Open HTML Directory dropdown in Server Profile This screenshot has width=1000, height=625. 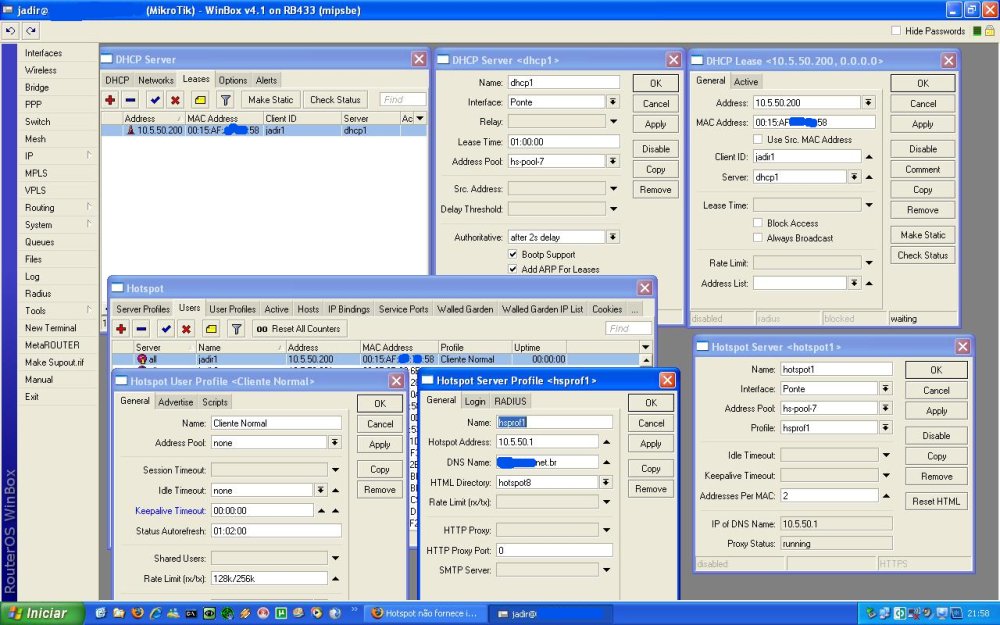pyautogui.click(x=606, y=483)
